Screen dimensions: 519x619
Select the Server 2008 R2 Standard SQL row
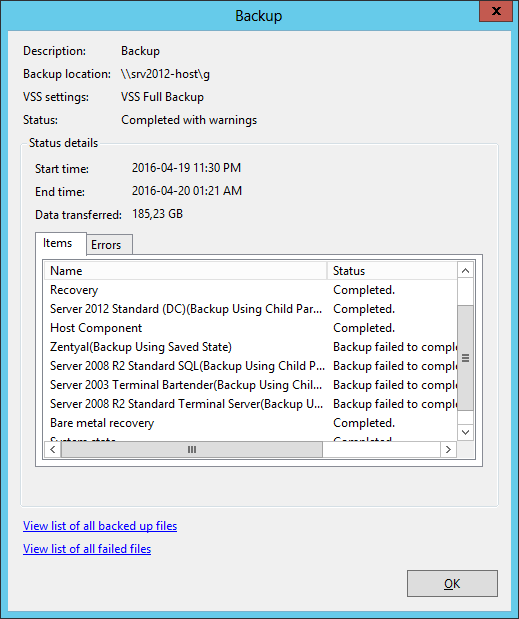[251, 366]
